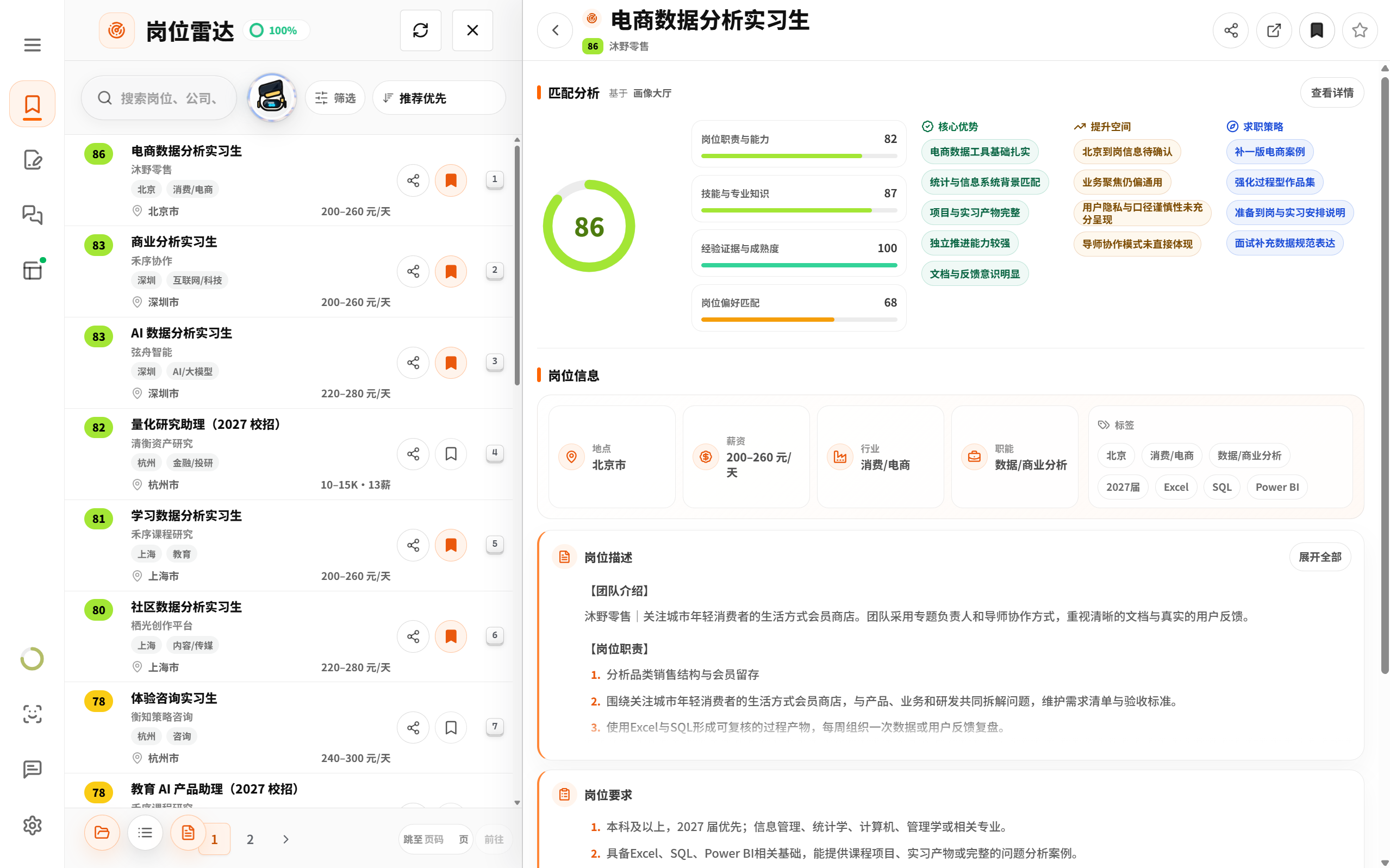Click the 86 match score ring
Image resolution: width=1390 pixels, height=868 pixels.
click(x=589, y=226)
